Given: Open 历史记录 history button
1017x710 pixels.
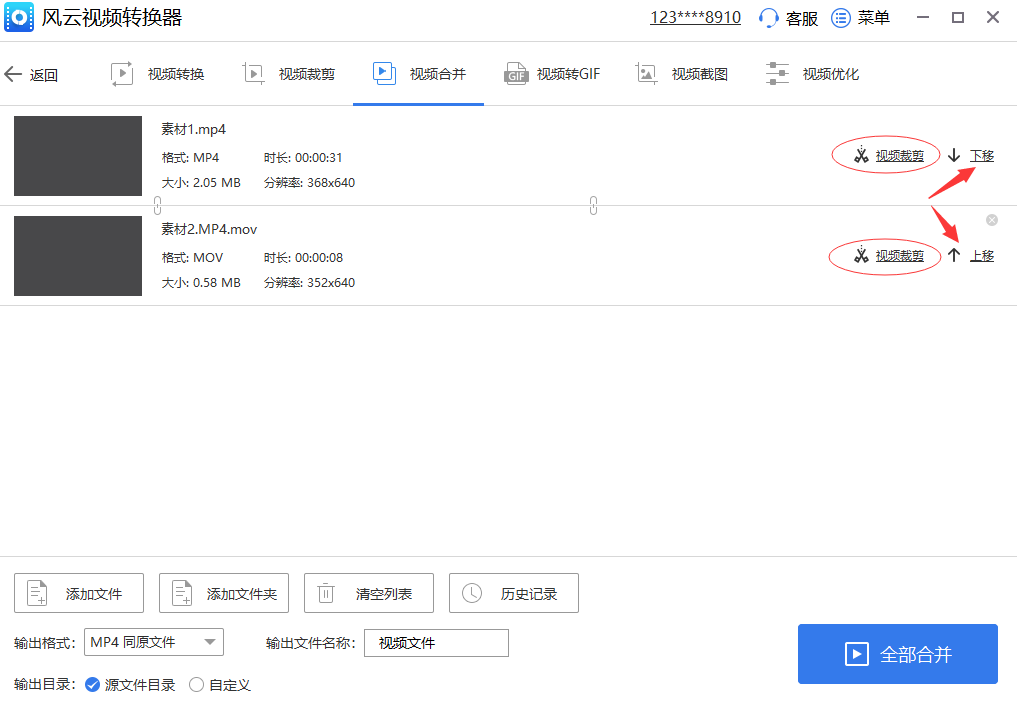Looking at the screenshot, I should (514, 593).
